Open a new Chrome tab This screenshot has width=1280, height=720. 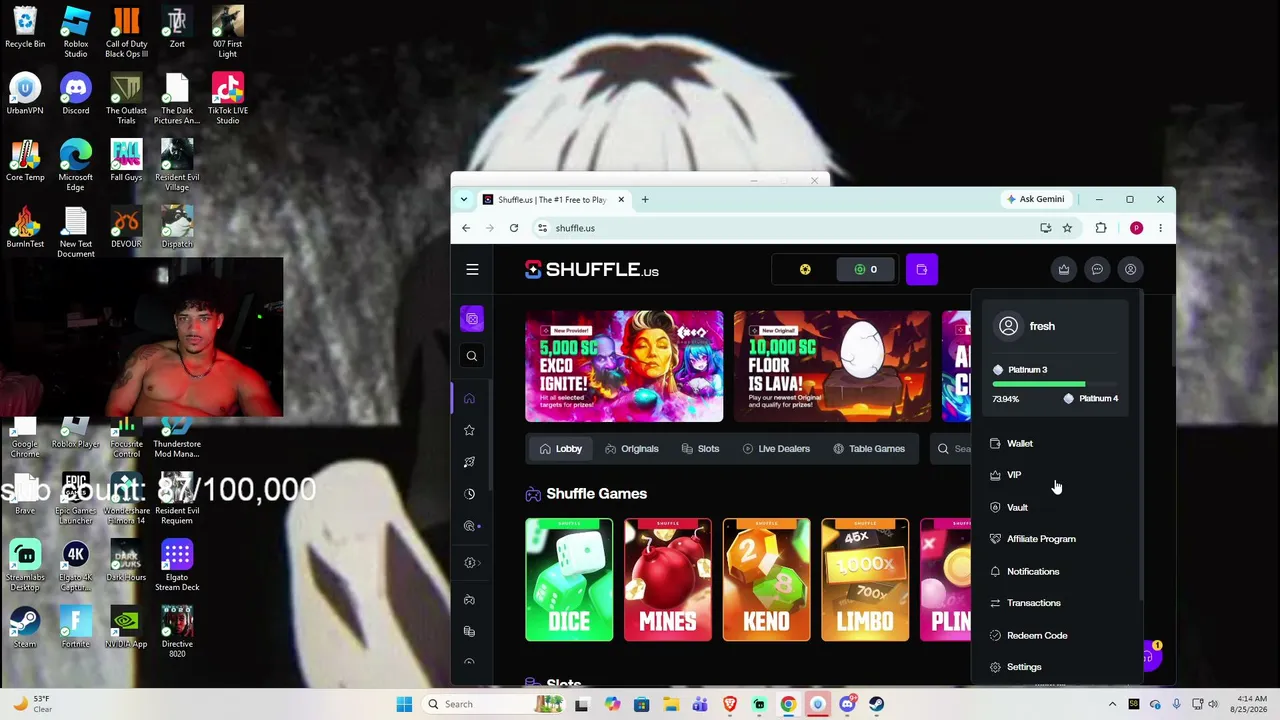pos(645,199)
